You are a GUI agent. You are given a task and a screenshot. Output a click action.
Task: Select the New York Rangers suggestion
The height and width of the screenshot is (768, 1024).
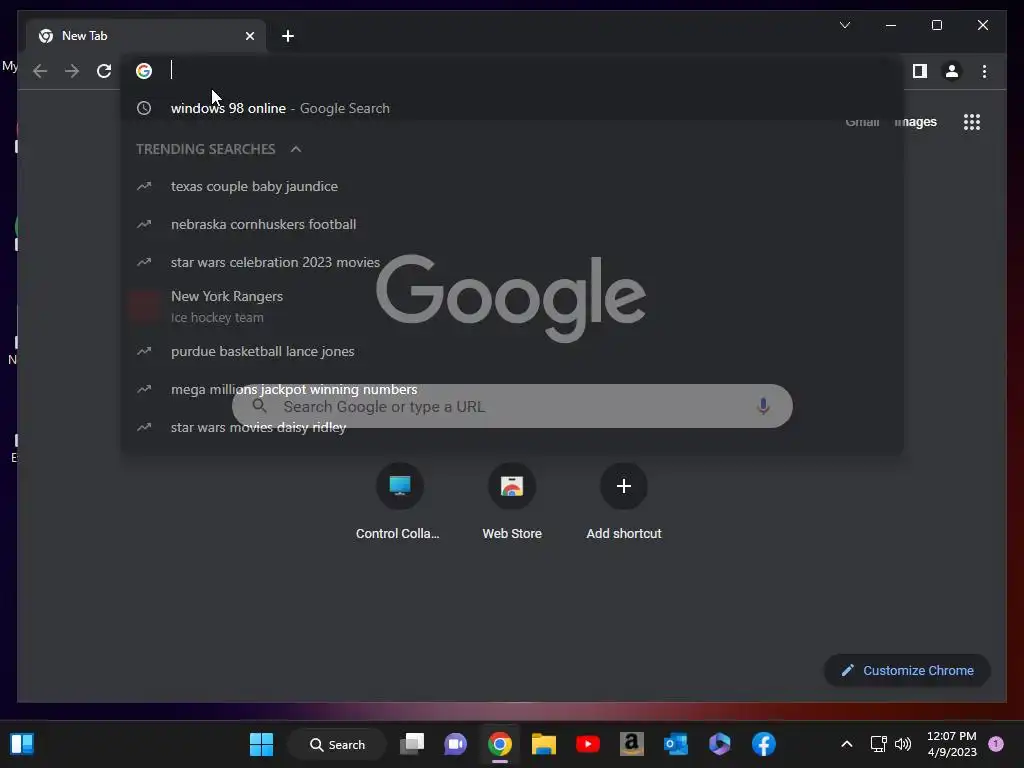[x=513, y=306]
